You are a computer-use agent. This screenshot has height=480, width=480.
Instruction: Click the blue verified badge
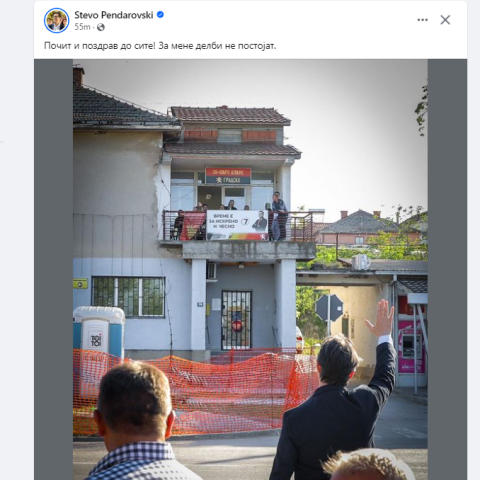pos(160,15)
